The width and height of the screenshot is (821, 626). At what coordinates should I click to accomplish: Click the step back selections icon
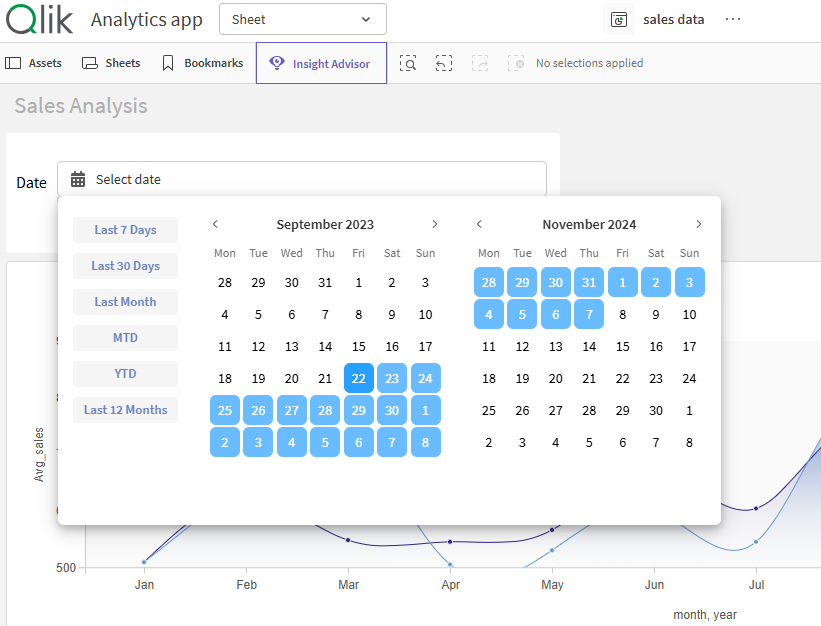pos(444,63)
